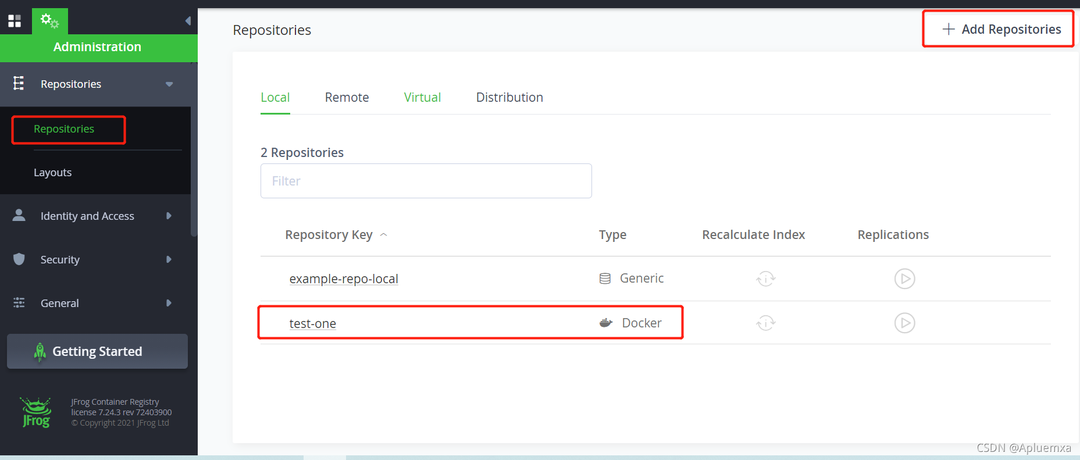Image resolution: width=1080 pixels, height=460 pixels.
Task: Switch to the Virtual tab
Action: point(422,97)
